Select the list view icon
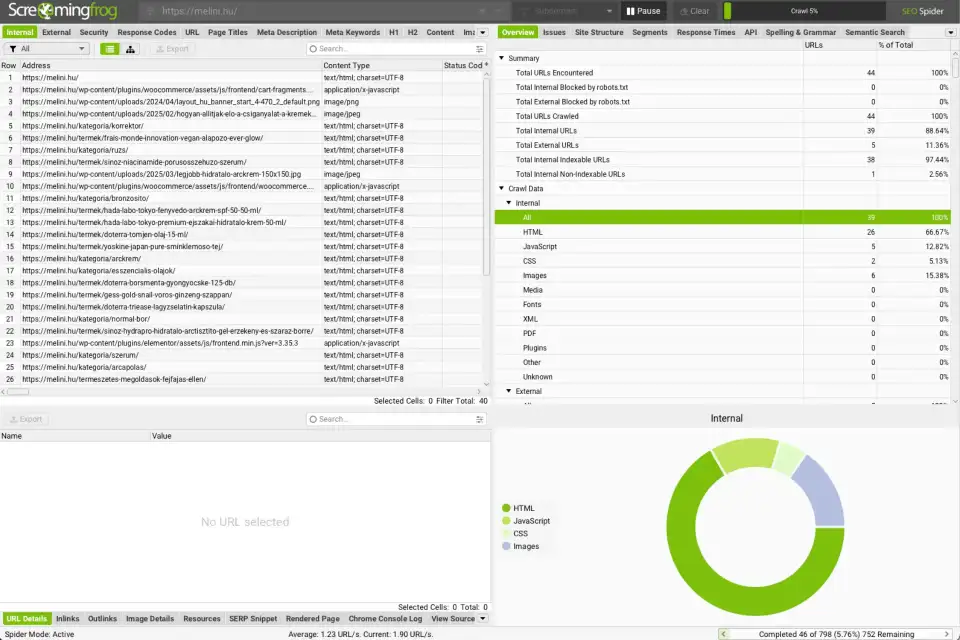Screen dimensions: 960x640 tap(110, 48)
